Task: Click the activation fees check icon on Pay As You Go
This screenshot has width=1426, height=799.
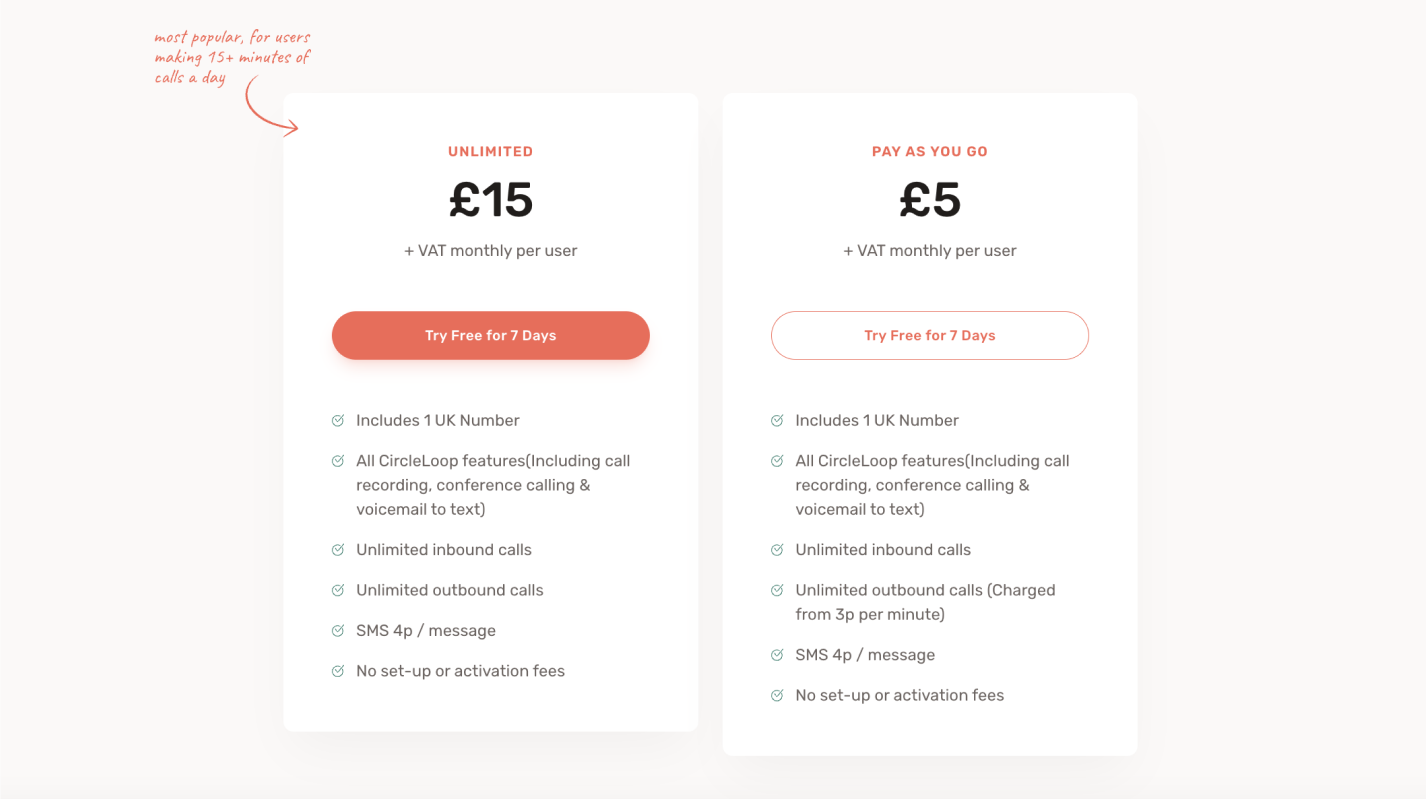Action: (776, 694)
